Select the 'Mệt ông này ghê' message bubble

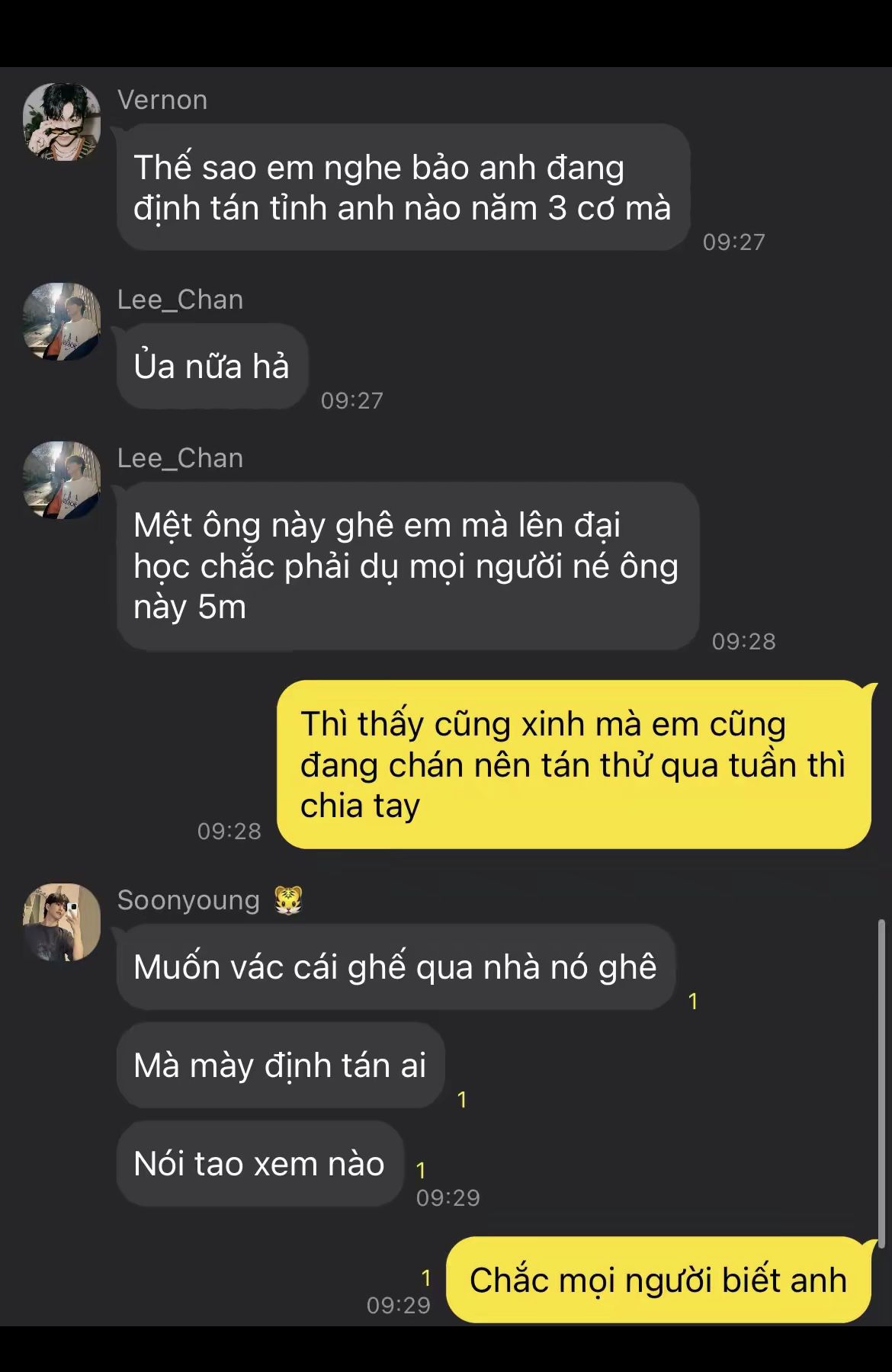point(408,566)
